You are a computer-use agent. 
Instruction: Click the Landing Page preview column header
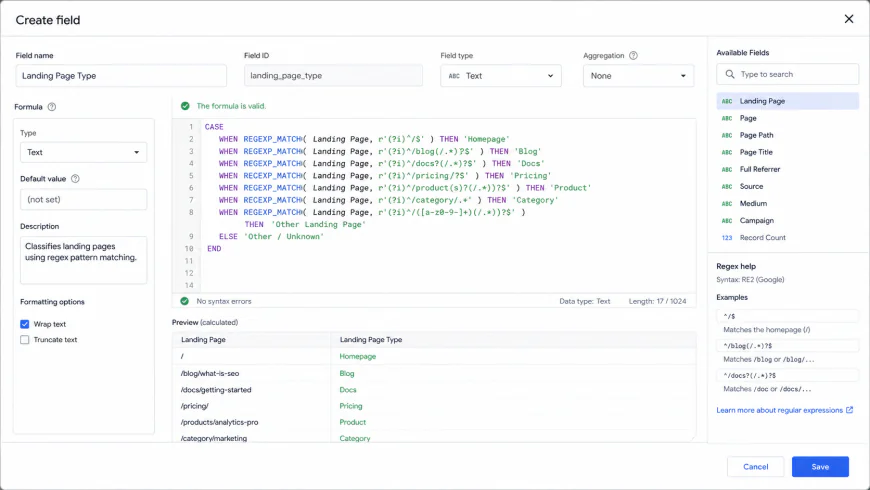(203, 340)
